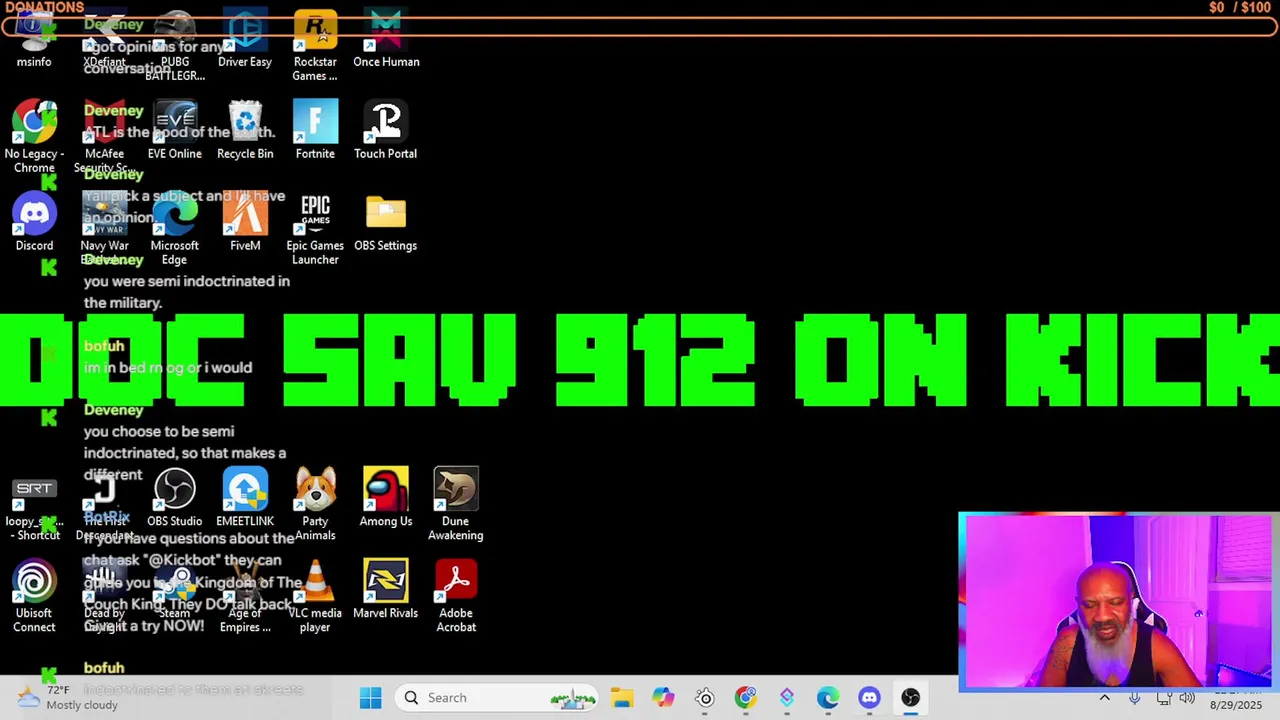Open Copilot from the taskbar

(663, 698)
